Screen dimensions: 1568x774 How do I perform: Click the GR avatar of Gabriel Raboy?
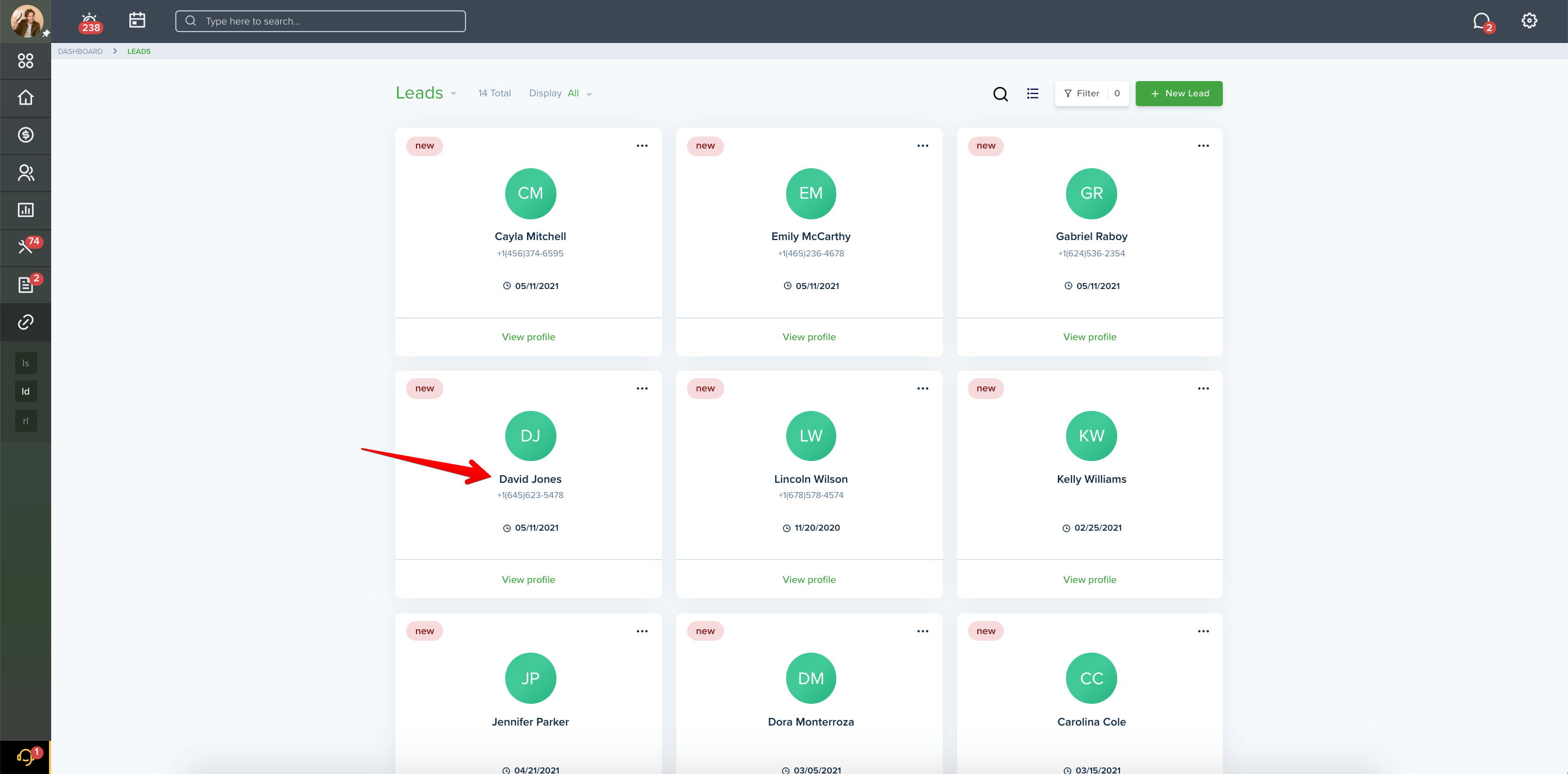coord(1091,194)
